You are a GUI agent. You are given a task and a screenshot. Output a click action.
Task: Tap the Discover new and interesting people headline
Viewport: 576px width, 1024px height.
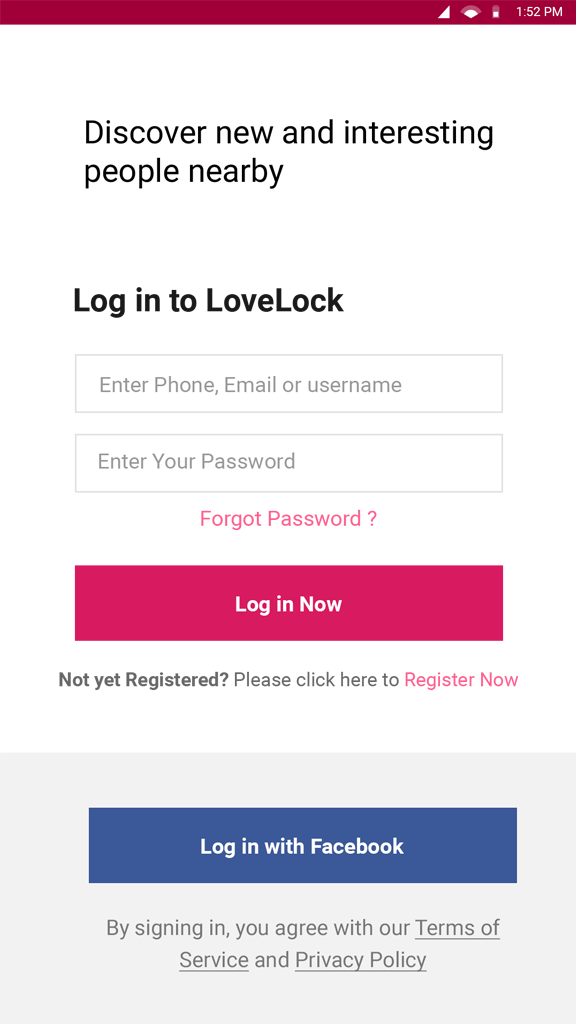(289, 152)
